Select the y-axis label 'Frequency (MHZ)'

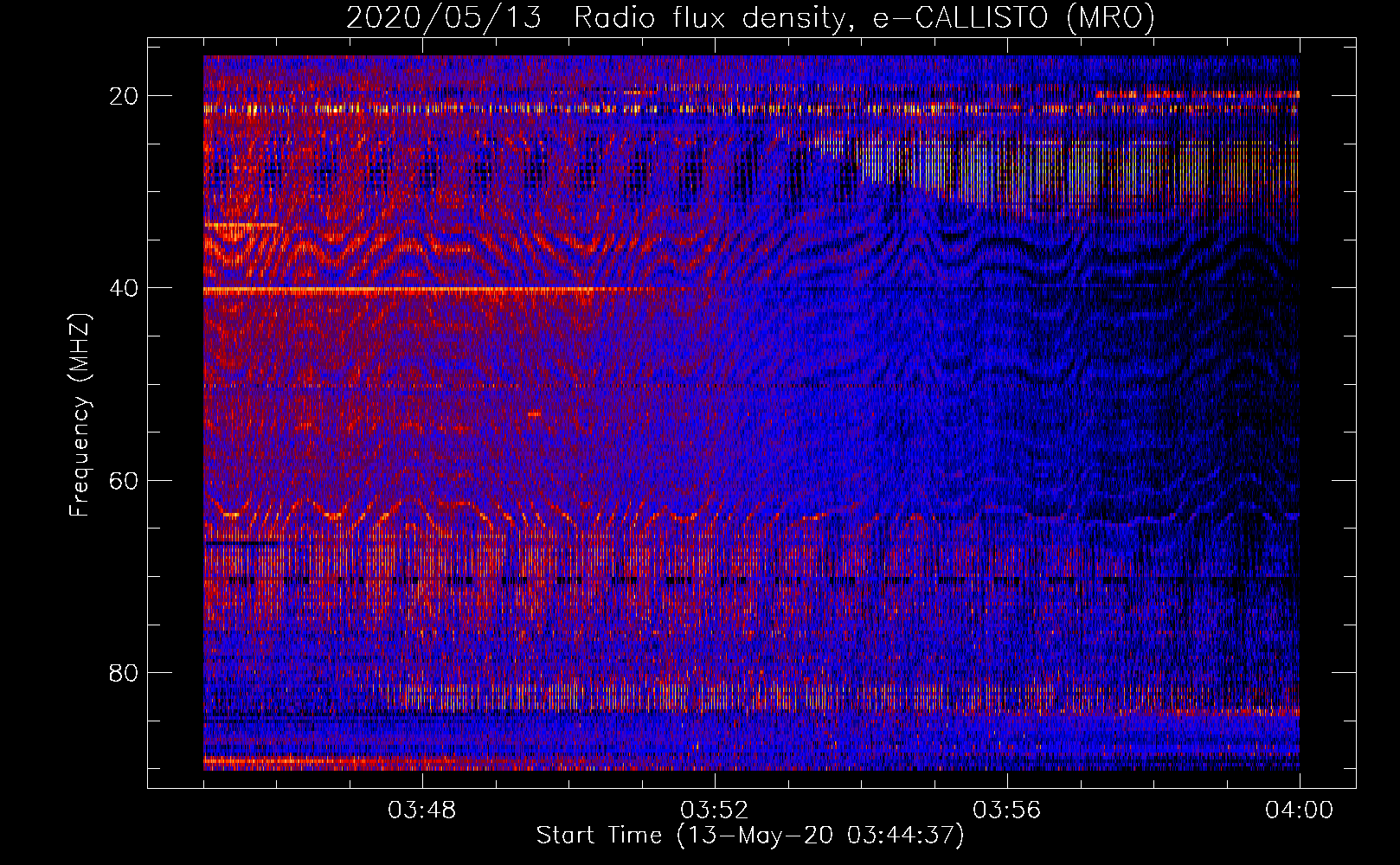pyautogui.click(x=80, y=415)
